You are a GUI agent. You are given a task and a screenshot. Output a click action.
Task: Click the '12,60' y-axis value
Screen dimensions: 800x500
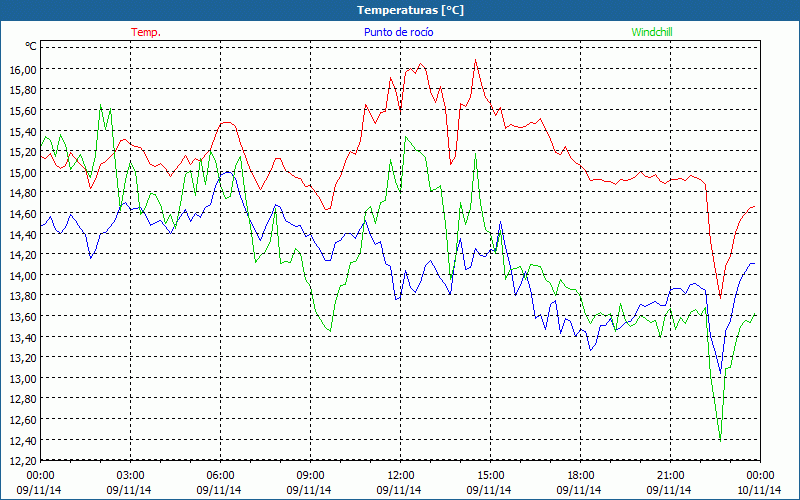click(x=23, y=420)
